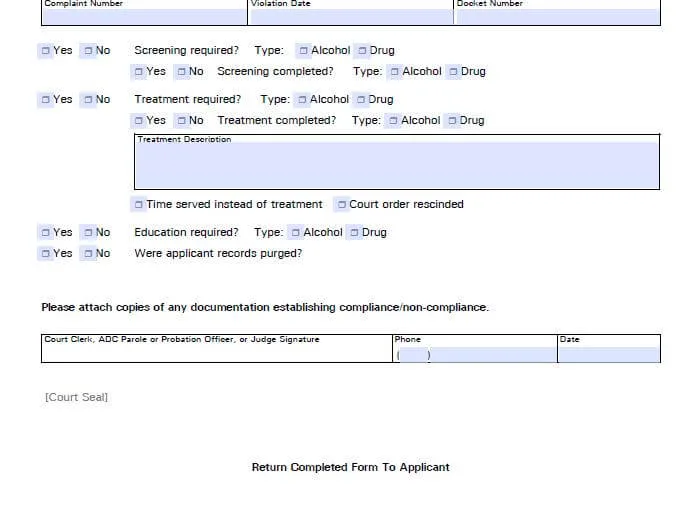Click the attach copies of documentation sentence
The image size is (700, 517).
[265, 308]
